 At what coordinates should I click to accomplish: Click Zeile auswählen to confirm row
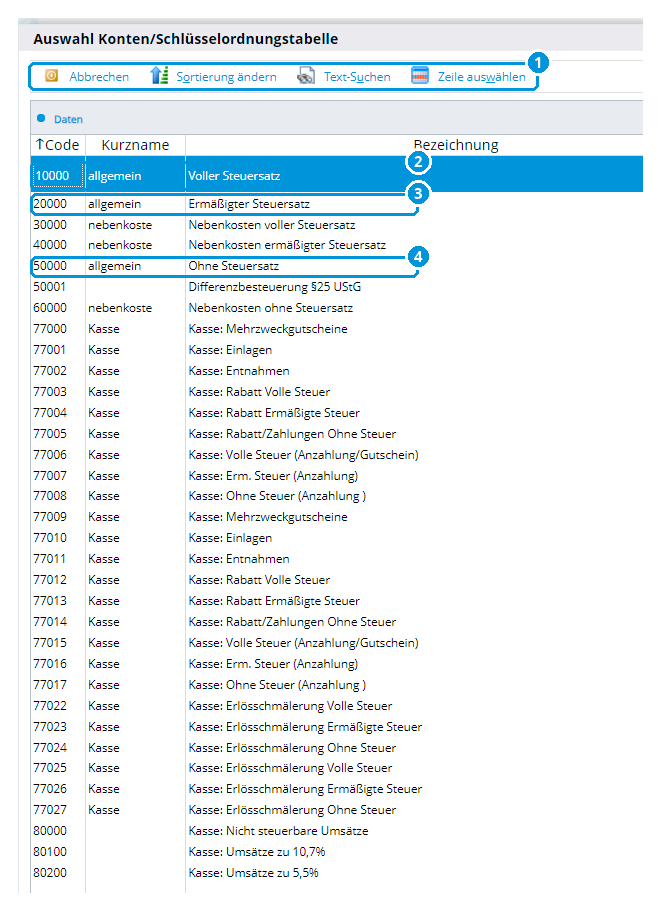click(482, 77)
